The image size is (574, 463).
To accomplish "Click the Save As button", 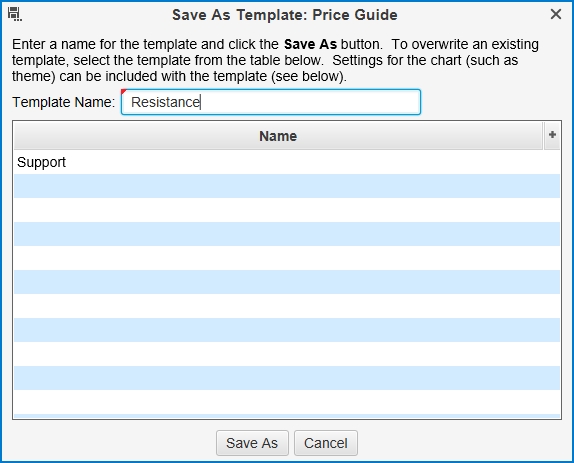I will pyautogui.click(x=252, y=443).
